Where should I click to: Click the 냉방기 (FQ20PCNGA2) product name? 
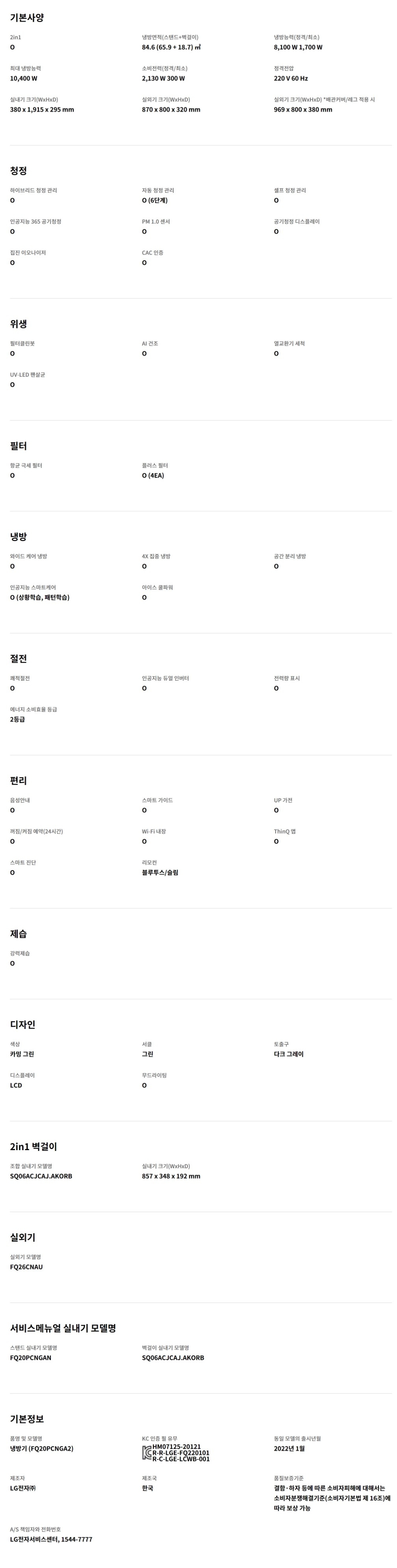(x=41, y=1449)
